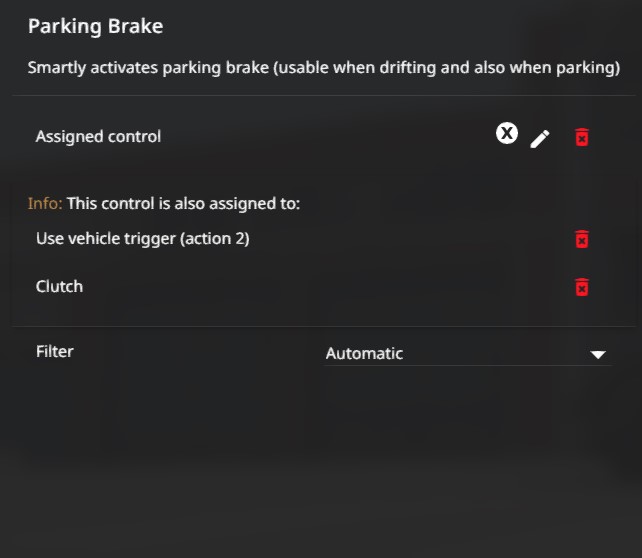
Task: Delete the assigned control using its trash icon
Action: 582,138
